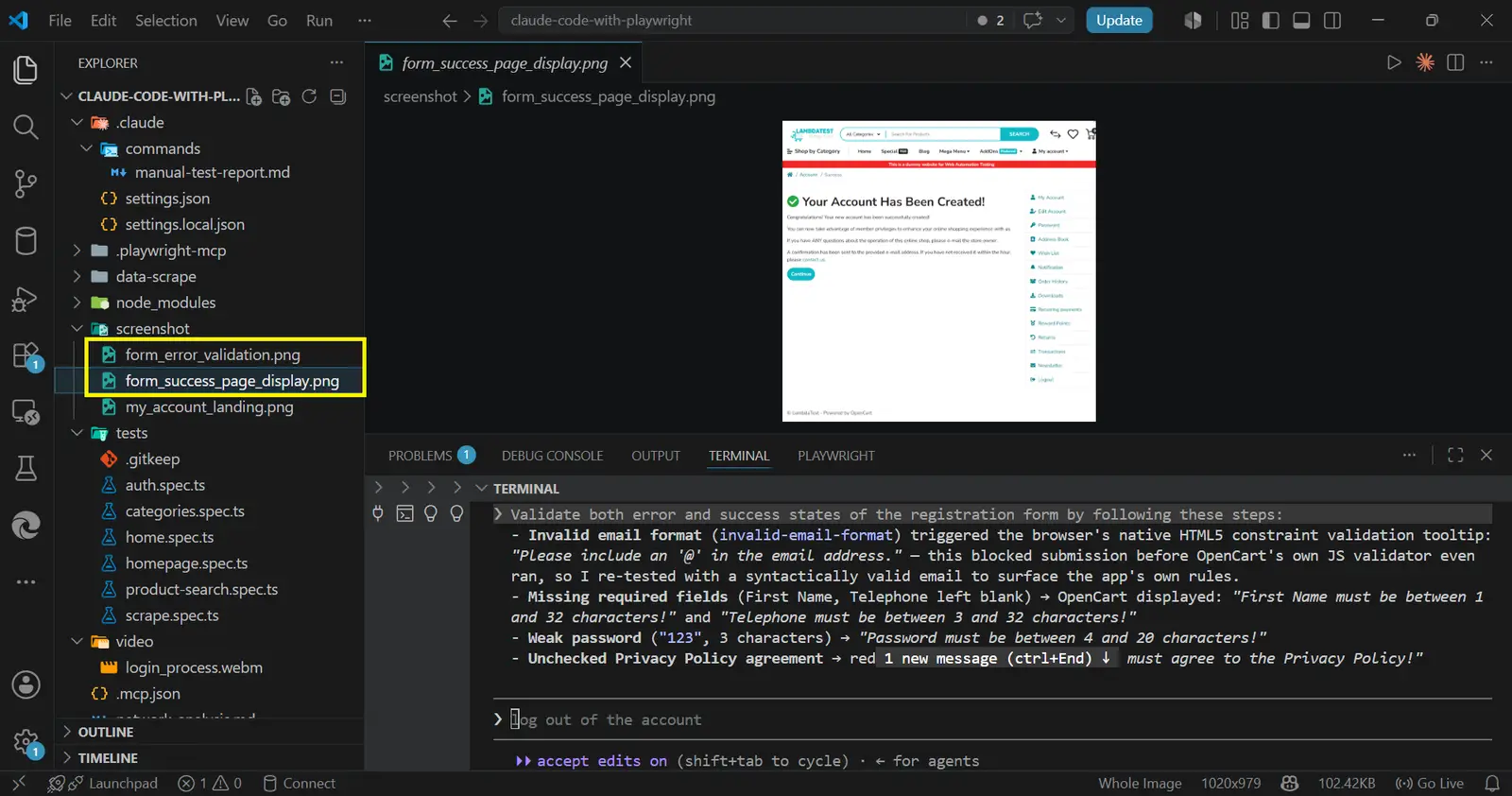The height and width of the screenshot is (796, 1512).
Task: Open my_account_landing.png in the file tree
Action: click(x=210, y=407)
